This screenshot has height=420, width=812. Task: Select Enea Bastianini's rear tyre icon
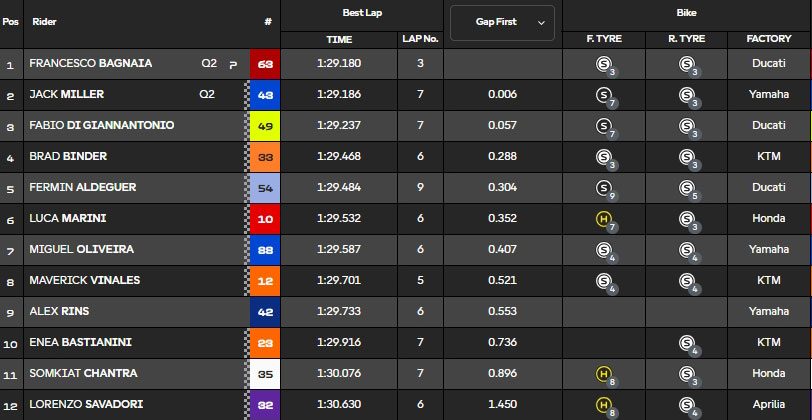(x=687, y=344)
